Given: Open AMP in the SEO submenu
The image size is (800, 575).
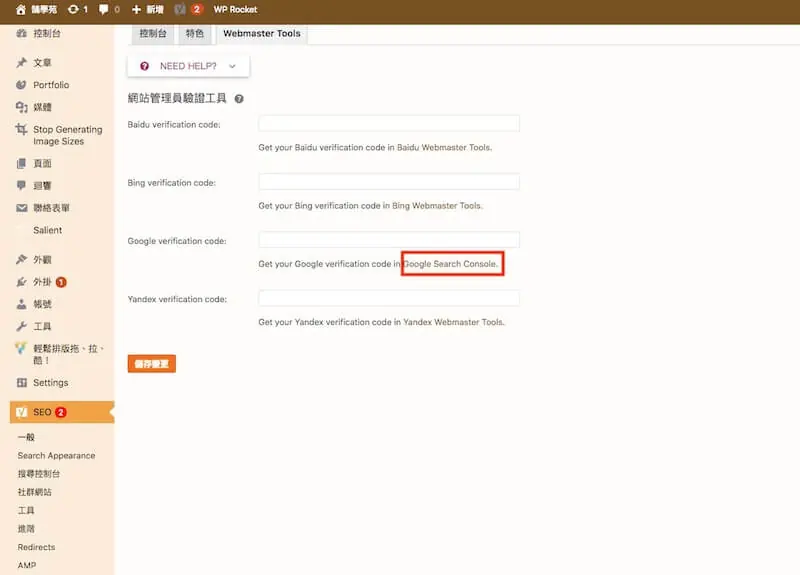Looking at the screenshot, I should click(x=27, y=565).
